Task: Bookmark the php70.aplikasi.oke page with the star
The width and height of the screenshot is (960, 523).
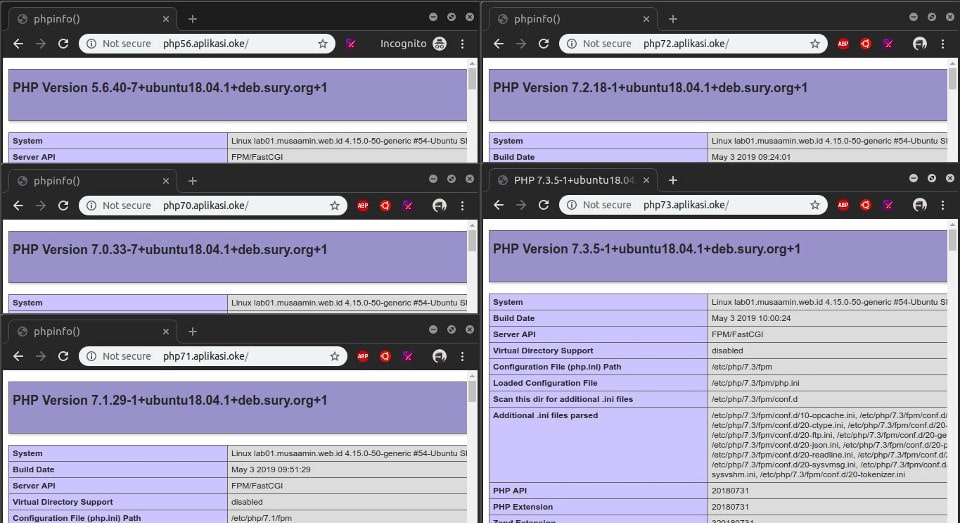Action: click(334, 205)
